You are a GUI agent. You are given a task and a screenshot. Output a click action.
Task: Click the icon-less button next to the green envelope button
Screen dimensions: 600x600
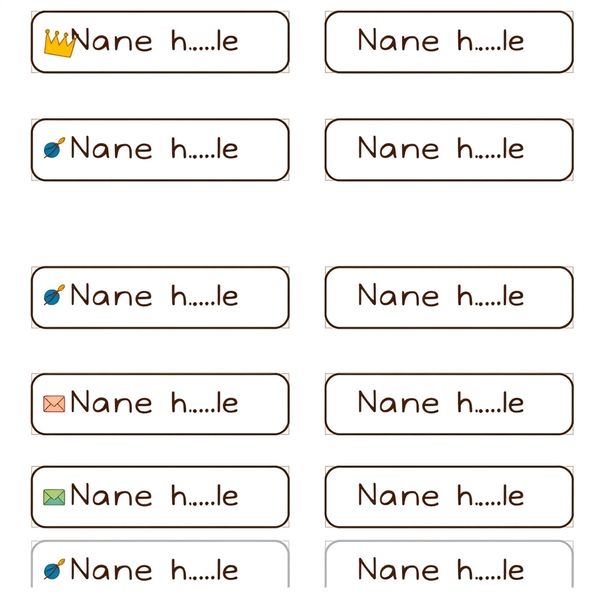pos(449,496)
